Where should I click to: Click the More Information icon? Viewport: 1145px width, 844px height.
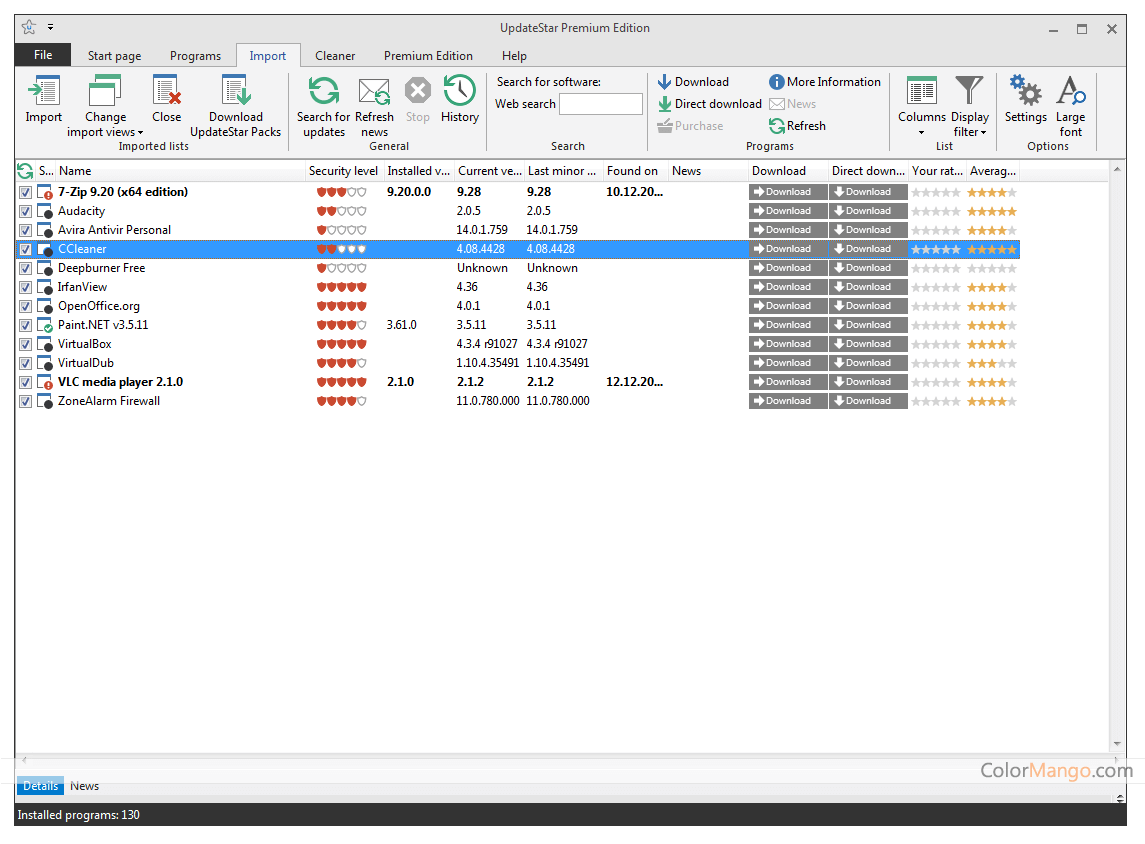[777, 82]
